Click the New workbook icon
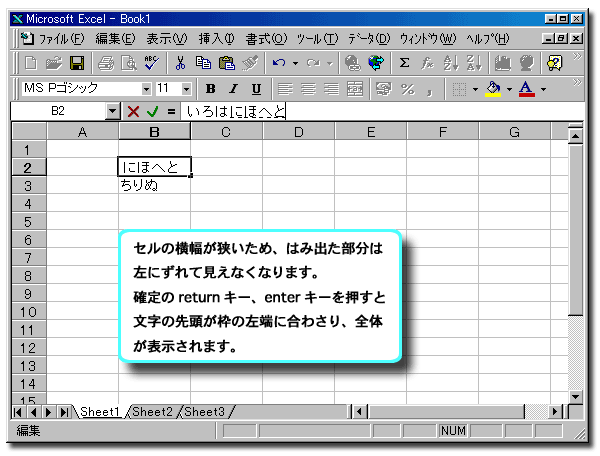600x456 pixels. [x=31, y=63]
